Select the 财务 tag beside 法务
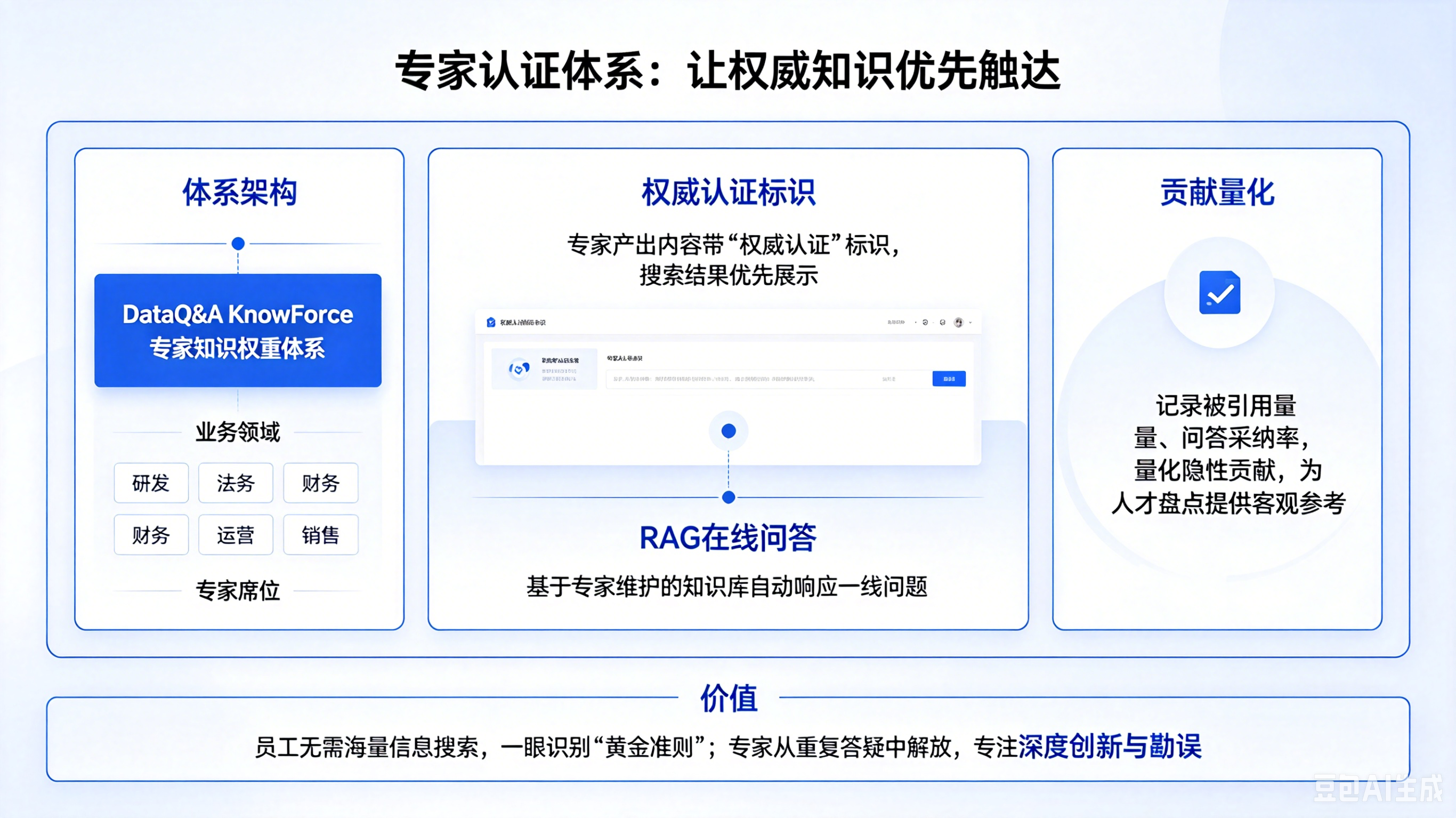Image resolution: width=1456 pixels, height=818 pixels. coord(320,483)
